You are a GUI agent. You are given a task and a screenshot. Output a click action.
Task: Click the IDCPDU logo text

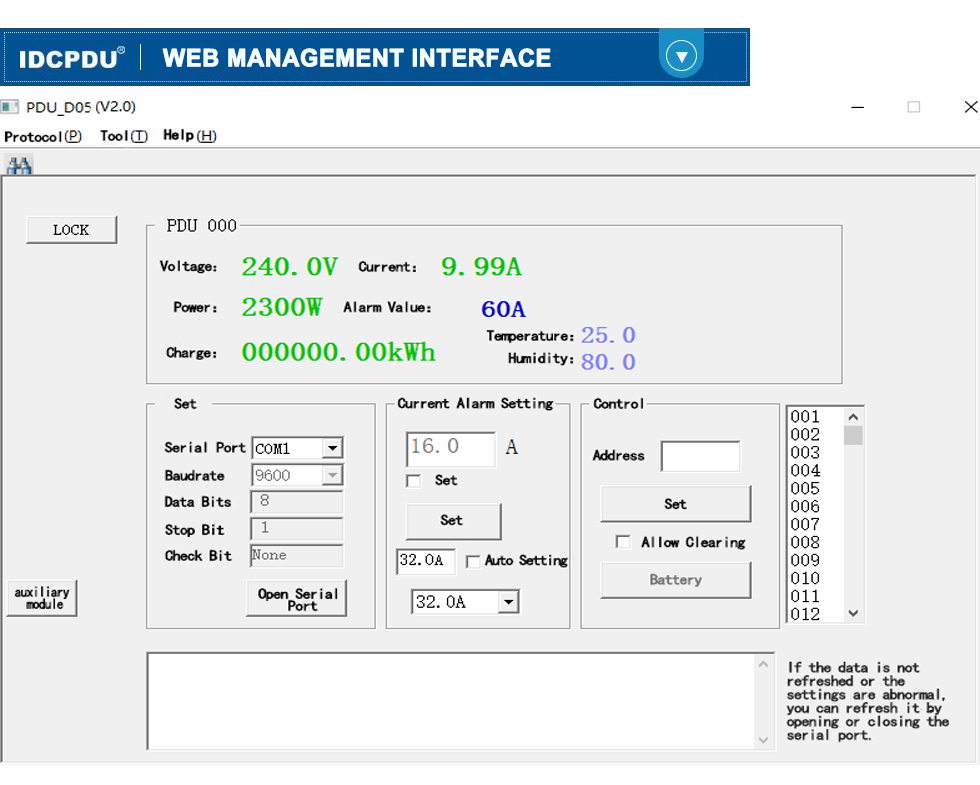pos(71,59)
